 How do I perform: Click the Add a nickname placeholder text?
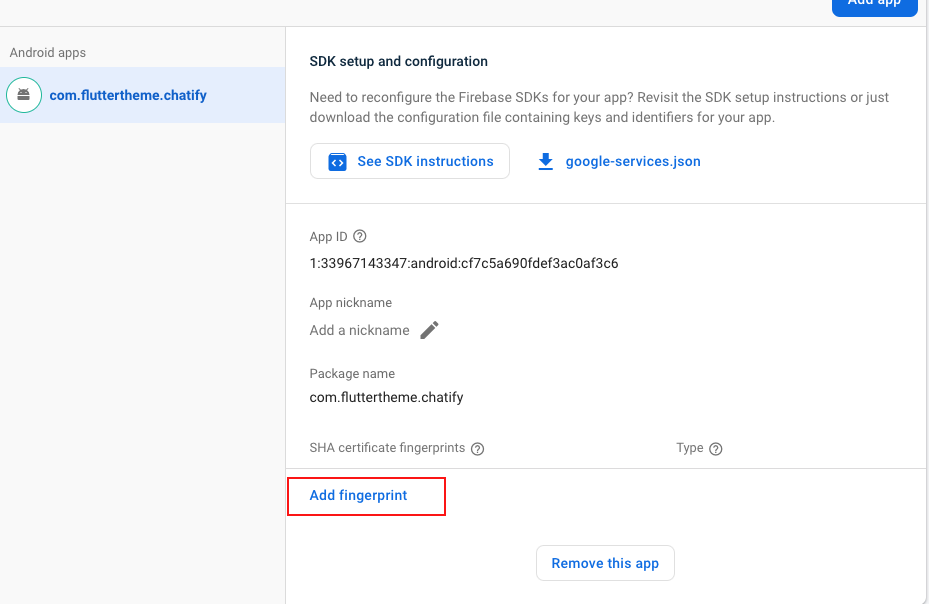(359, 331)
